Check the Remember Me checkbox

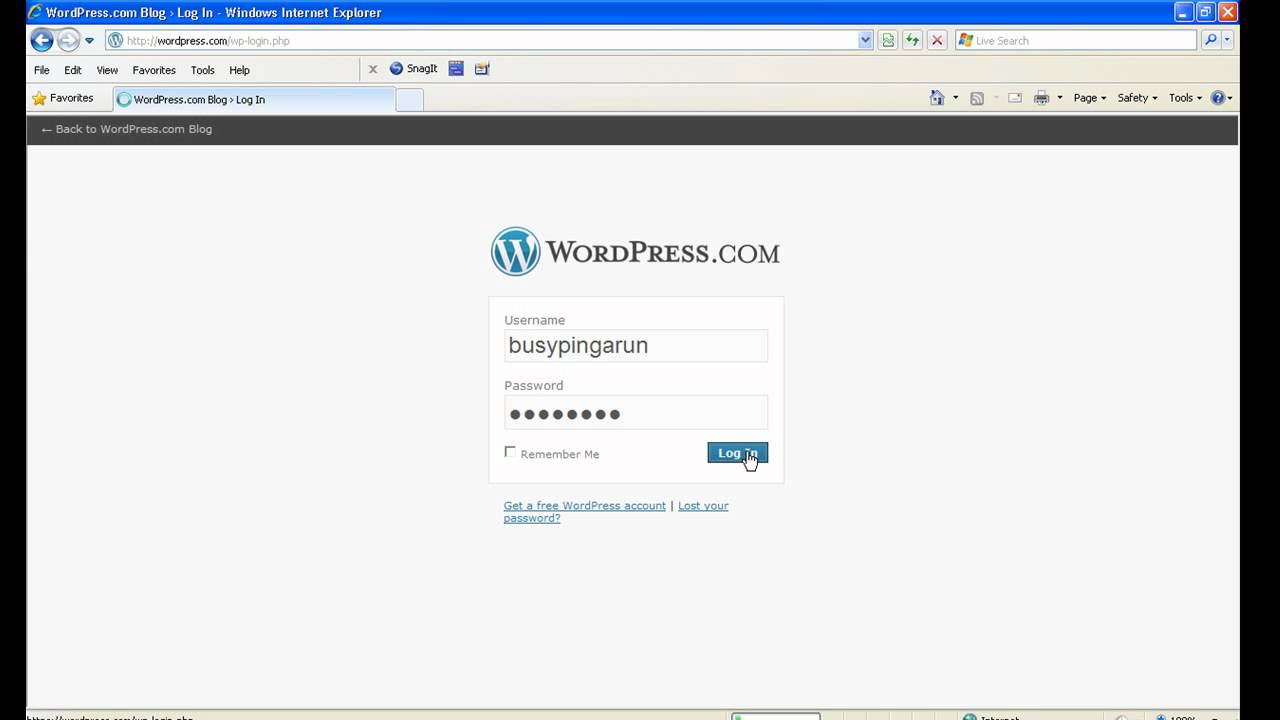(510, 452)
